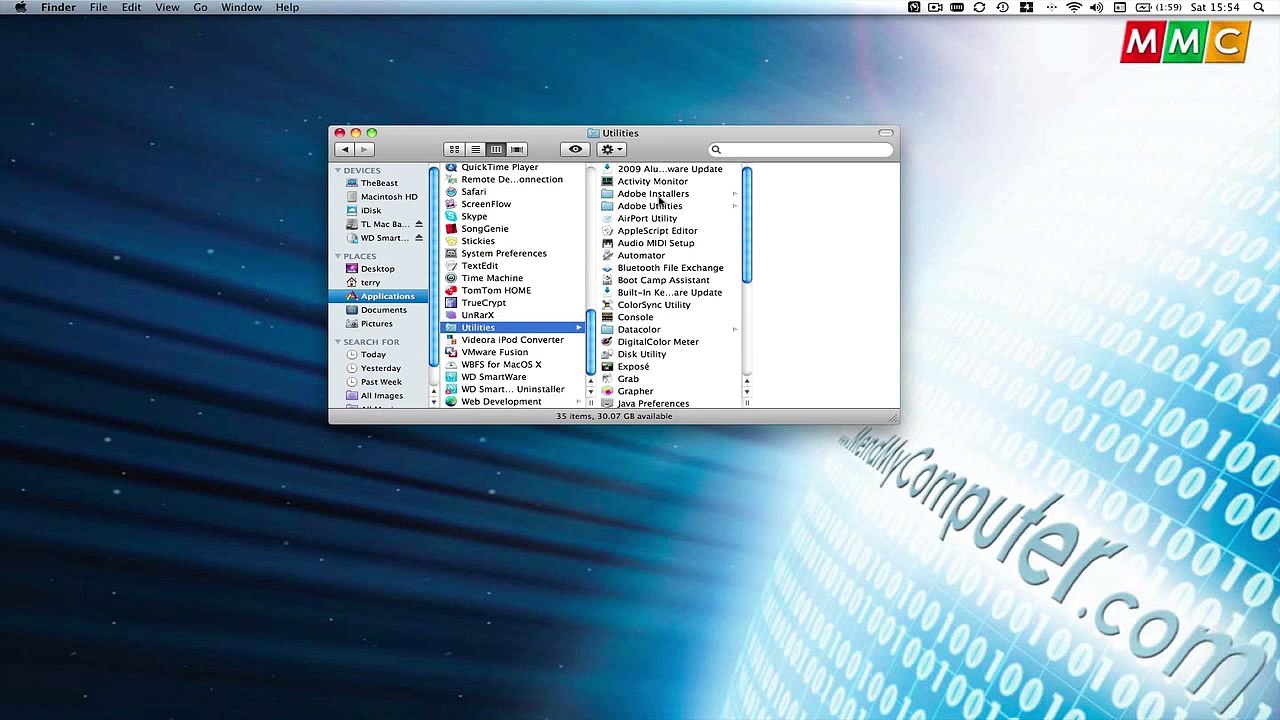Open the Apple menu
This screenshot has width=1280, height=720.
(x=20, y=8)
